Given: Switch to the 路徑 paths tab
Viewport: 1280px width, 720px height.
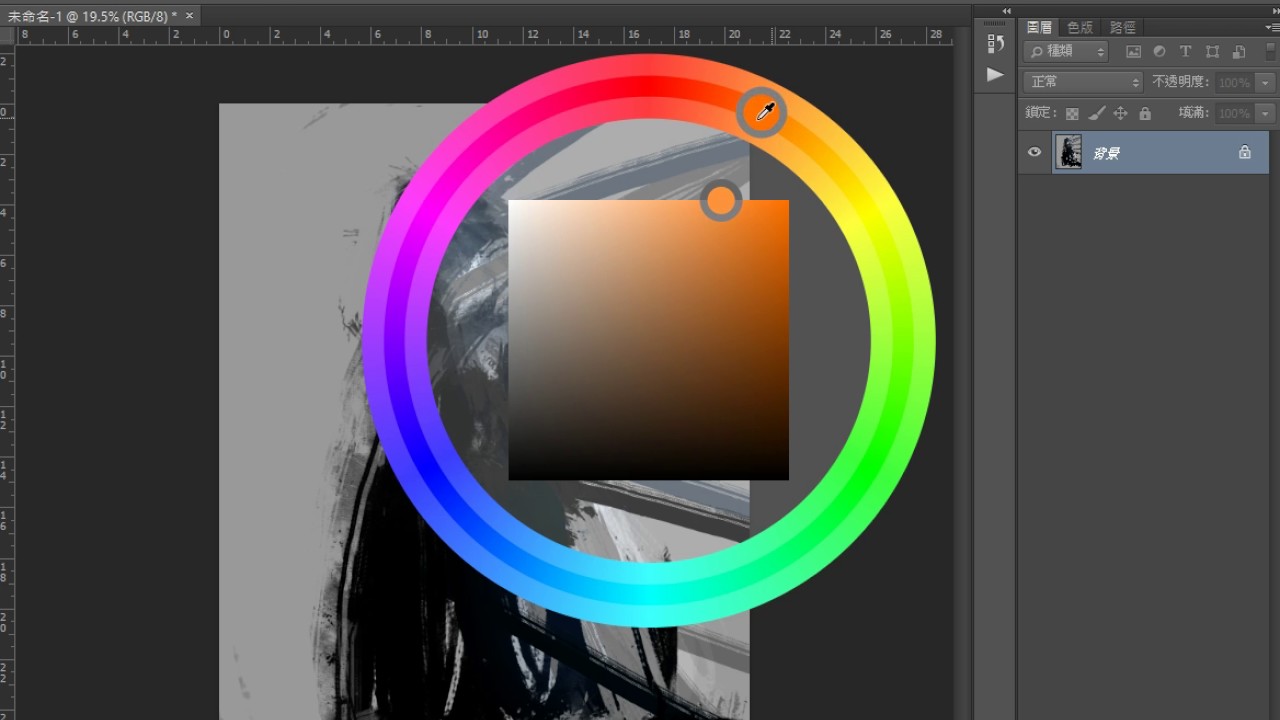Looking at the screenshot, I should click(1123, 28).
